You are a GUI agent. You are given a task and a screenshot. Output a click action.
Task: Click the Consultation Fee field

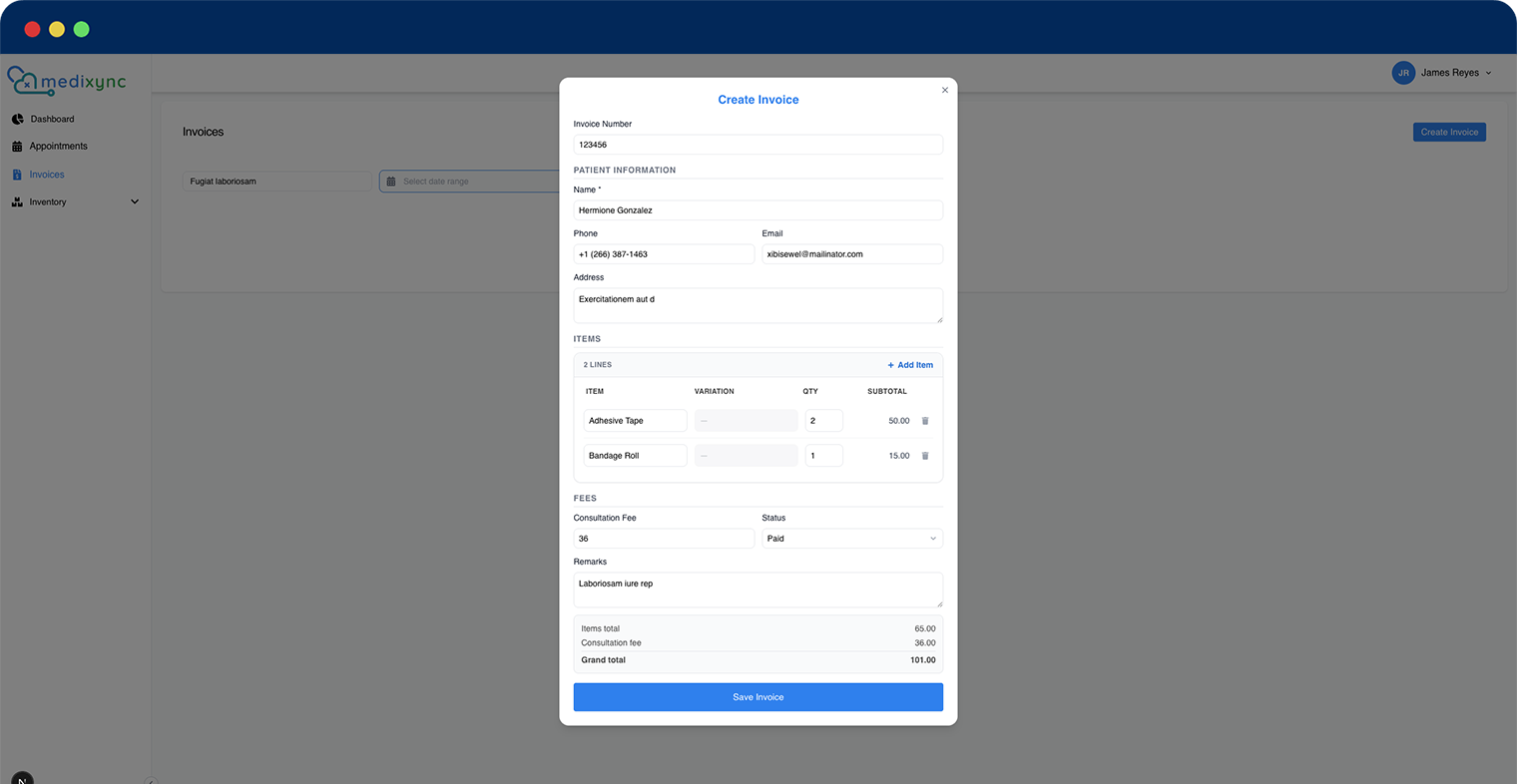tap(664, 539)
